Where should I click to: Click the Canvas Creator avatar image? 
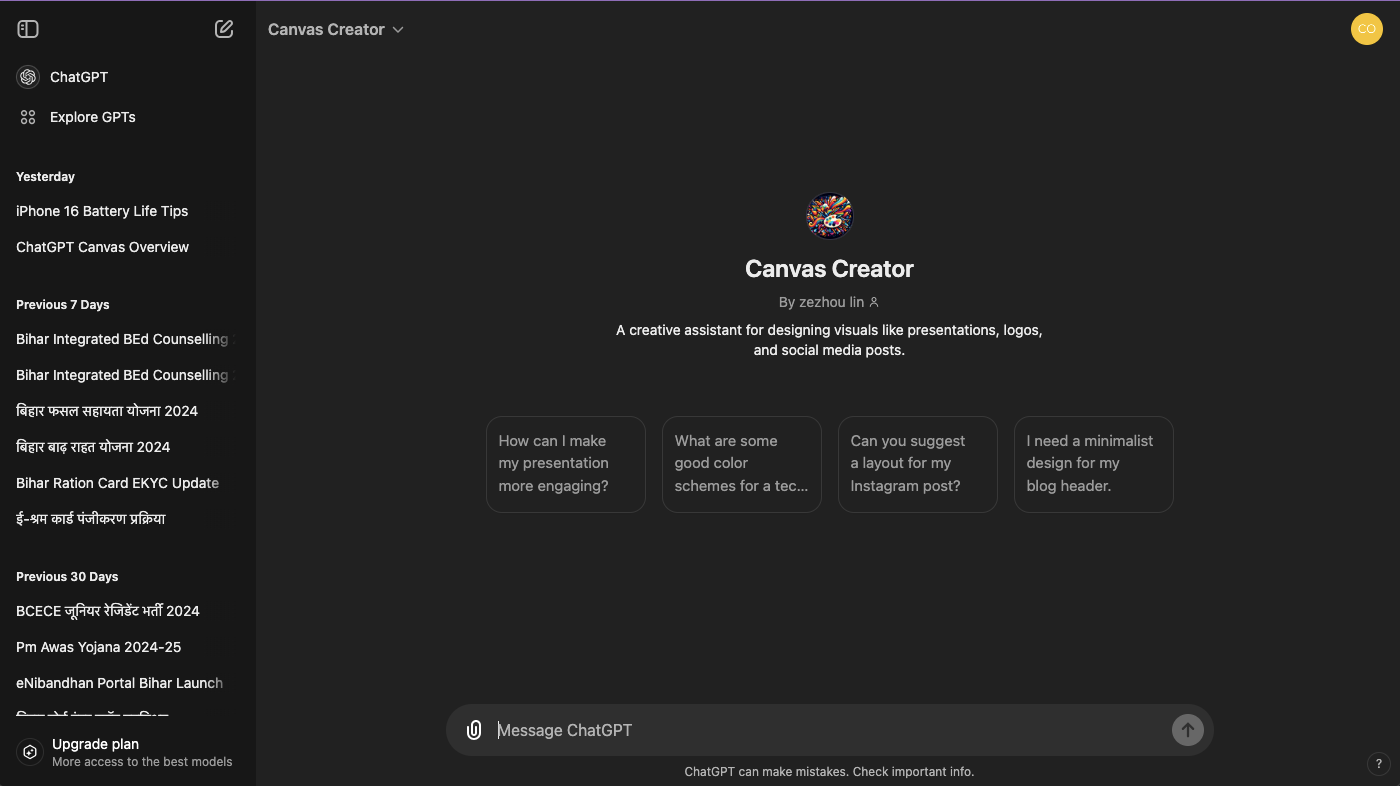pyautogui.click(x=829, y=216)
